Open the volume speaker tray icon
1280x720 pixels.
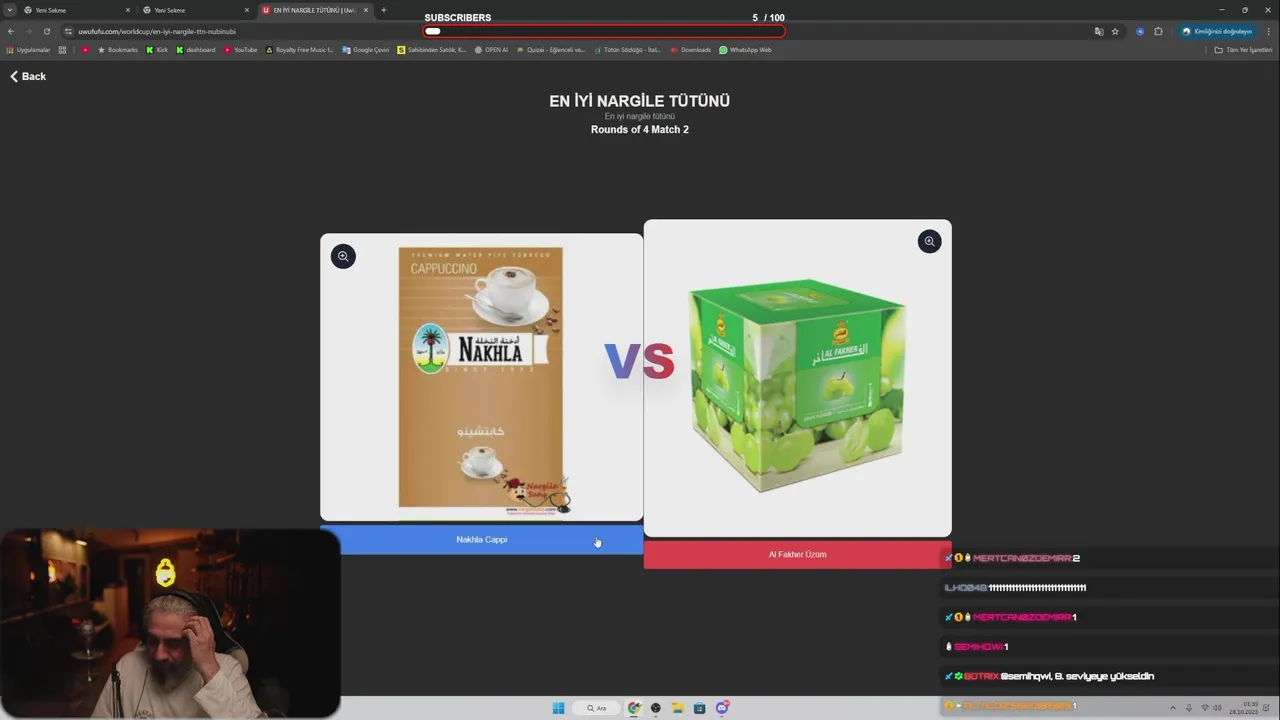coord(1216,708)
